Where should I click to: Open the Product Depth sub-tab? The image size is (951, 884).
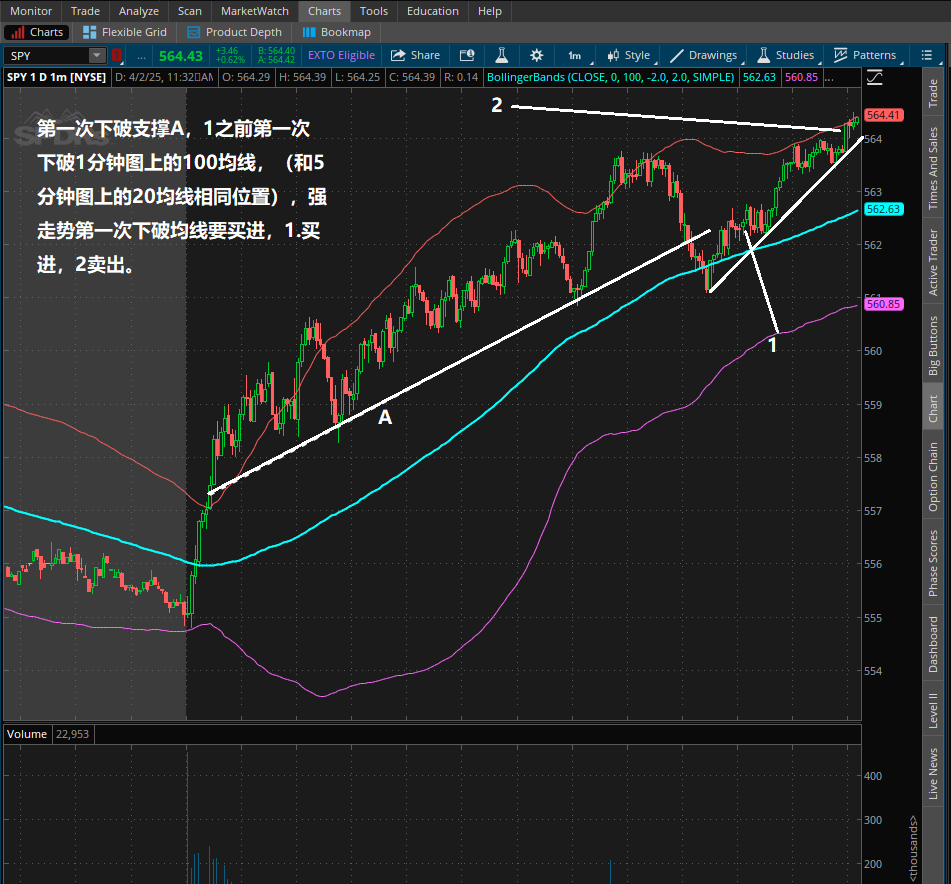click(x=234, y=32)
